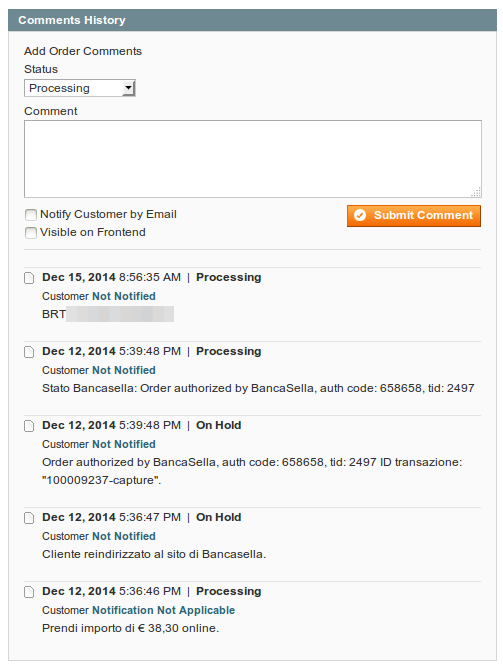
Task: Click note icon beside 5:36:46 PM Processing entry
Action: 29,592
